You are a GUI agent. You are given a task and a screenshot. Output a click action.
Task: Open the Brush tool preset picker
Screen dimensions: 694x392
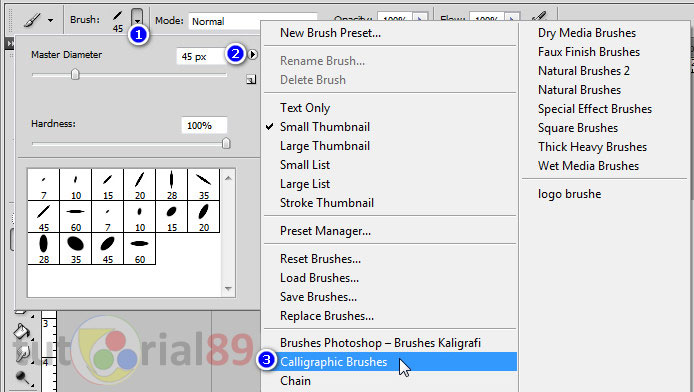tap(39, 20)
